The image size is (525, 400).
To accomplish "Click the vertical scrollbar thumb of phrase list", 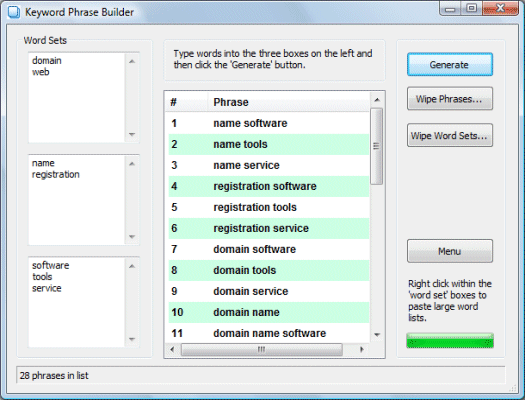I will point(377,146).
